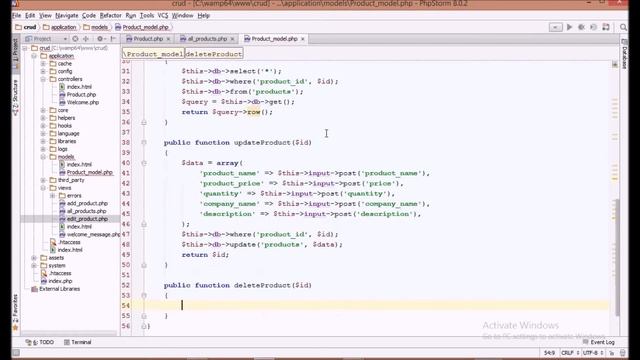
Task: Open the Refactor menu
Action: point(111,16)
